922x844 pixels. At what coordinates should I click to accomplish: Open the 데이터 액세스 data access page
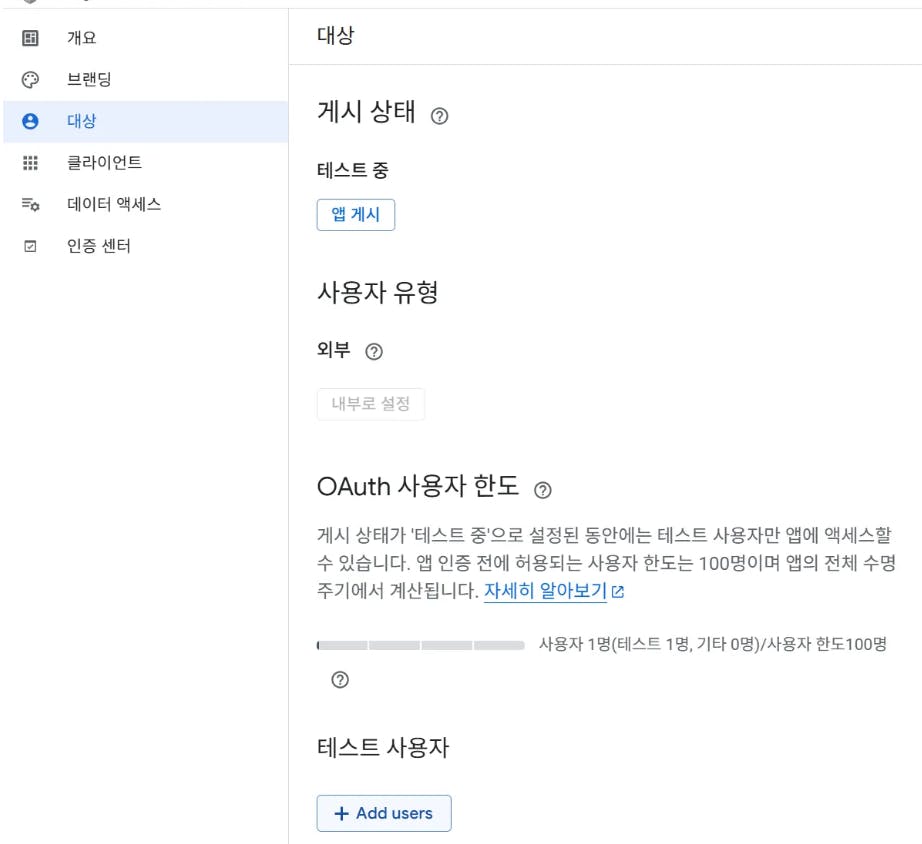(145, 204)
